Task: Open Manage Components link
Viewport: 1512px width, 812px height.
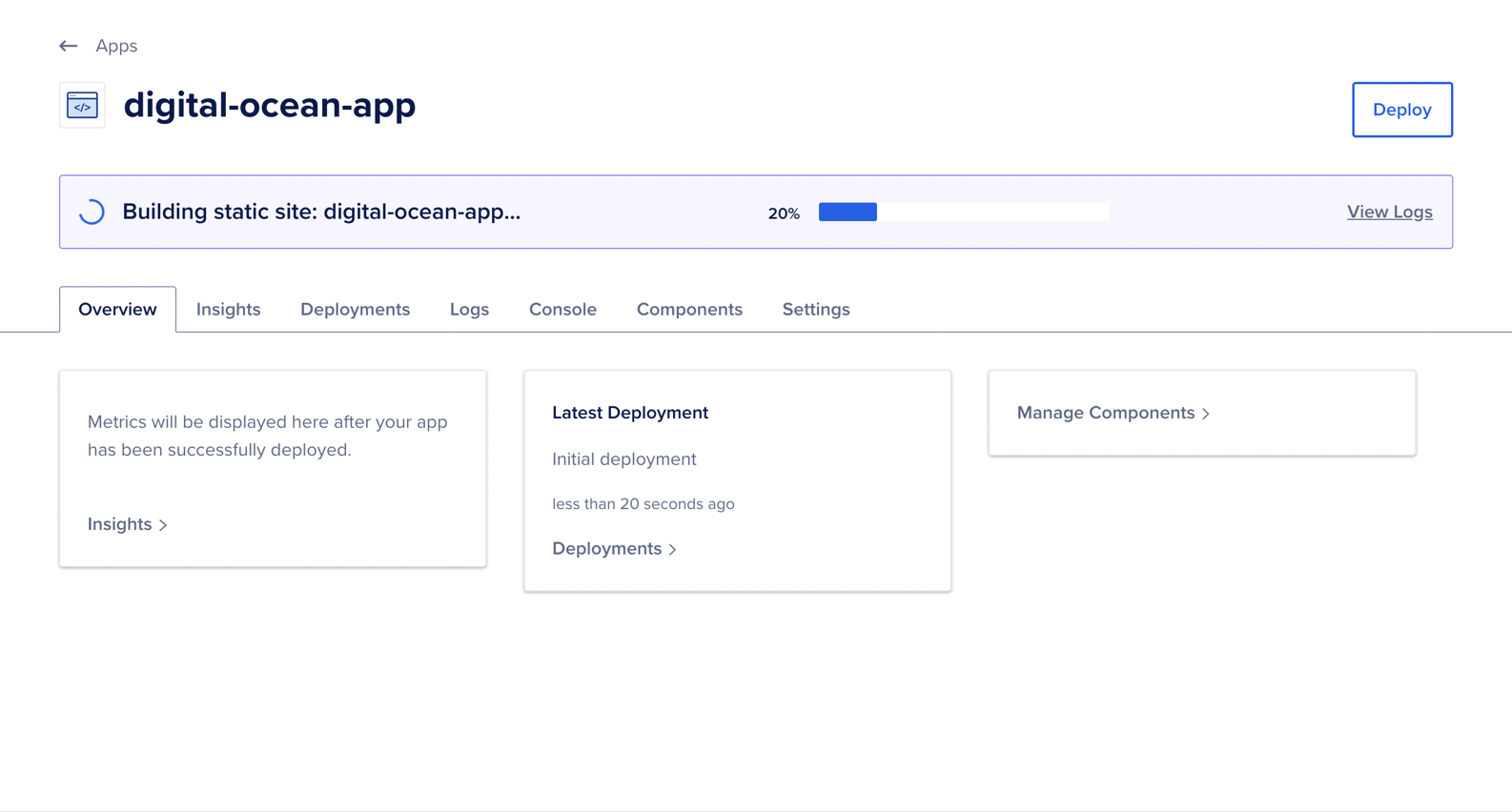Action: click(x=1114, y=413)
